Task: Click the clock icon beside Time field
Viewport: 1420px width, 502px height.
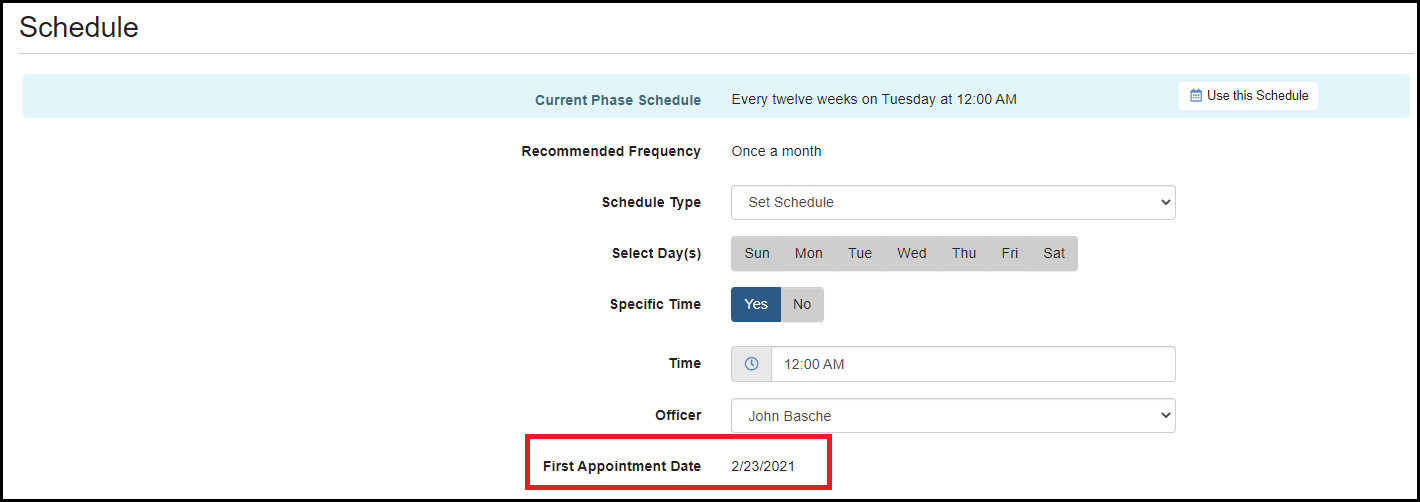Action: click(751, 364)
